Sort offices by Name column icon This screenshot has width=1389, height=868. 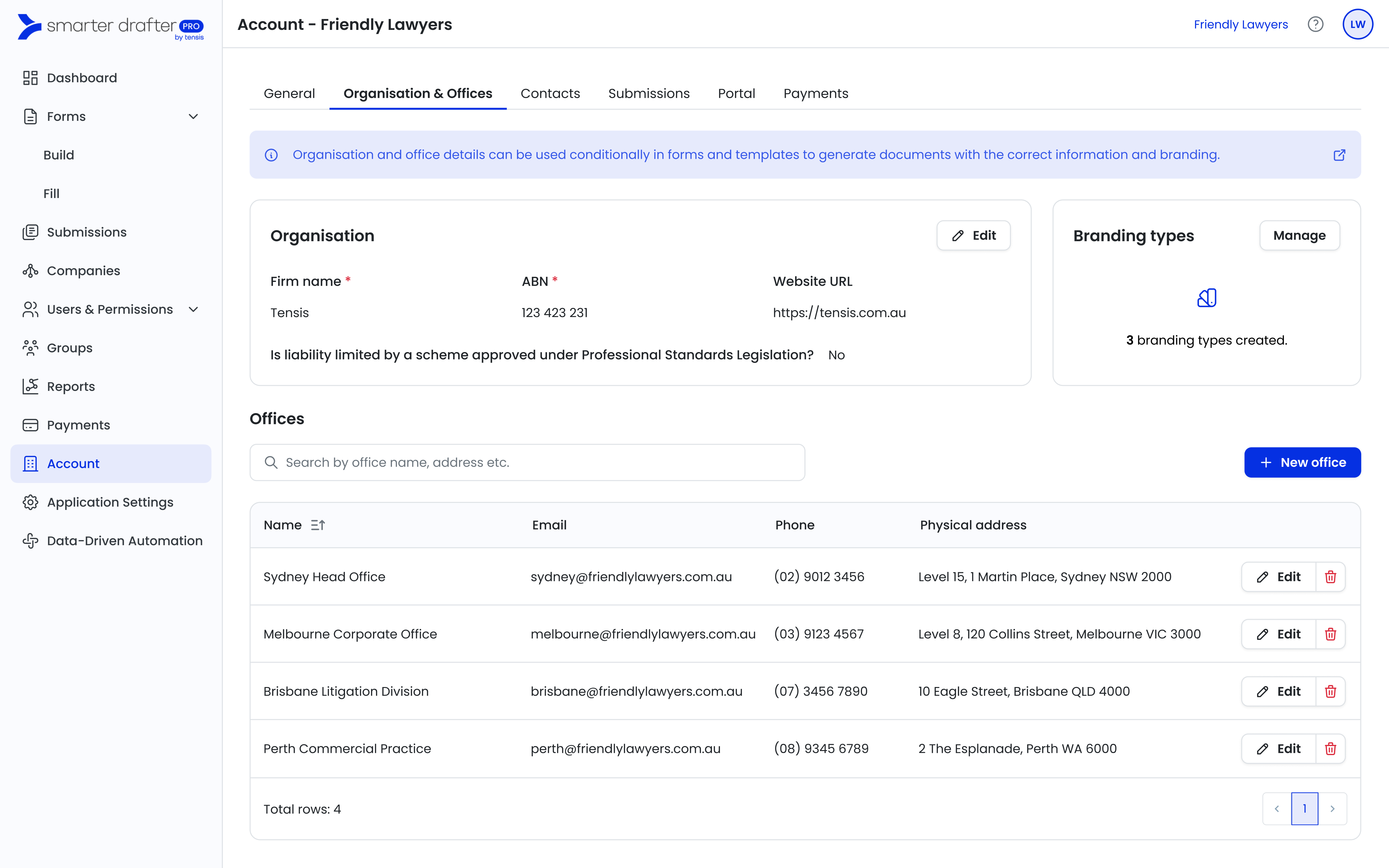tap(317, 525)
